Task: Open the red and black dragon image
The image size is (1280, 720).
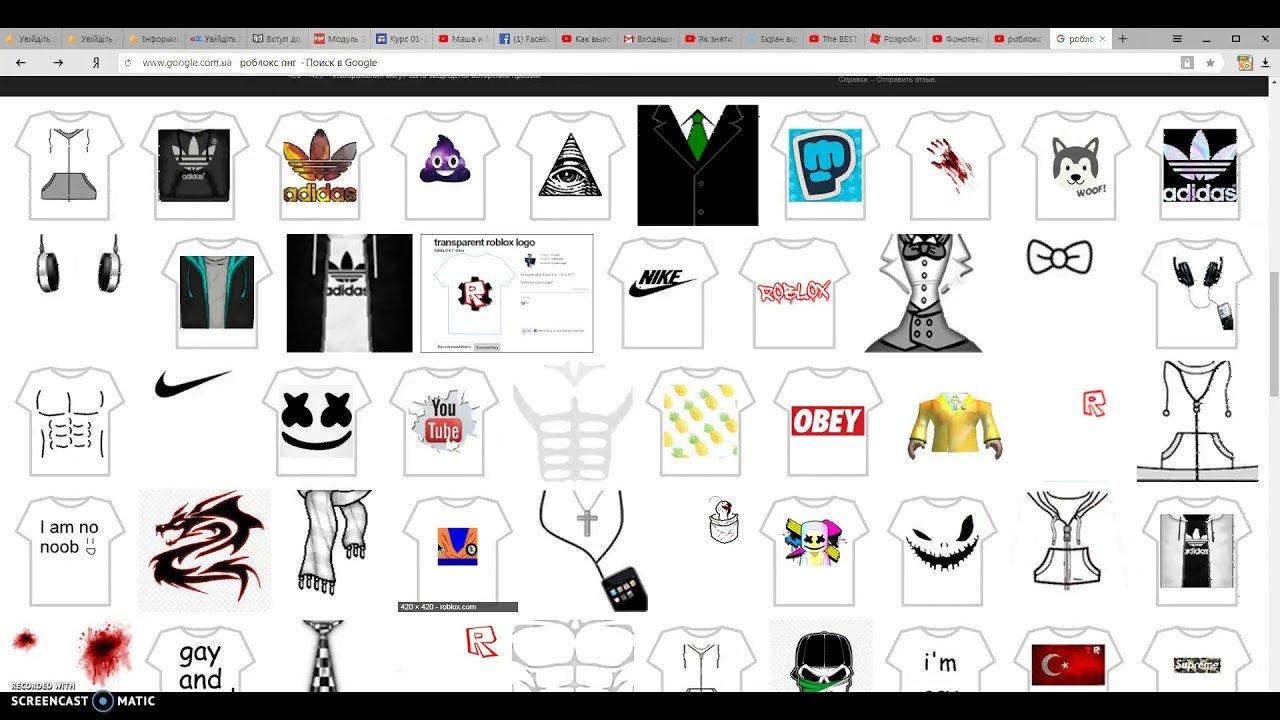Action: pyautogui.click(x=204, y=550)
